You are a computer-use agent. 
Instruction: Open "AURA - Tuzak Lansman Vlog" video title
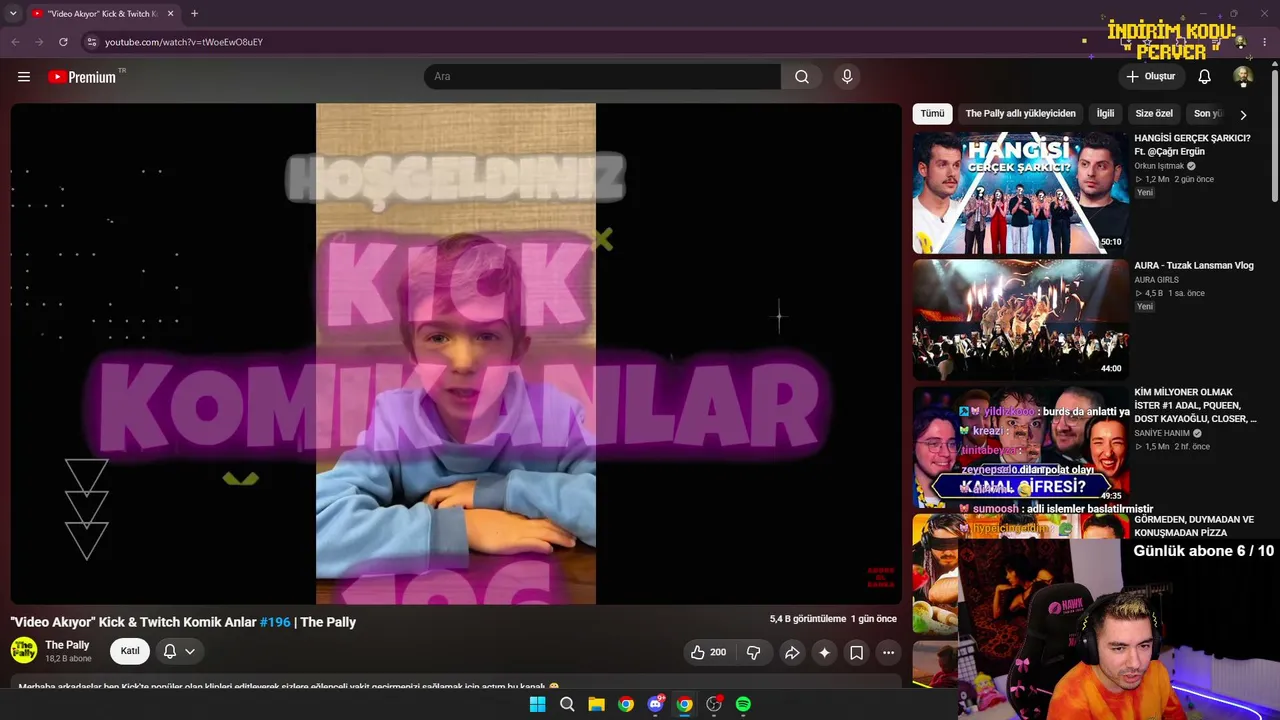click(1194, 266)
